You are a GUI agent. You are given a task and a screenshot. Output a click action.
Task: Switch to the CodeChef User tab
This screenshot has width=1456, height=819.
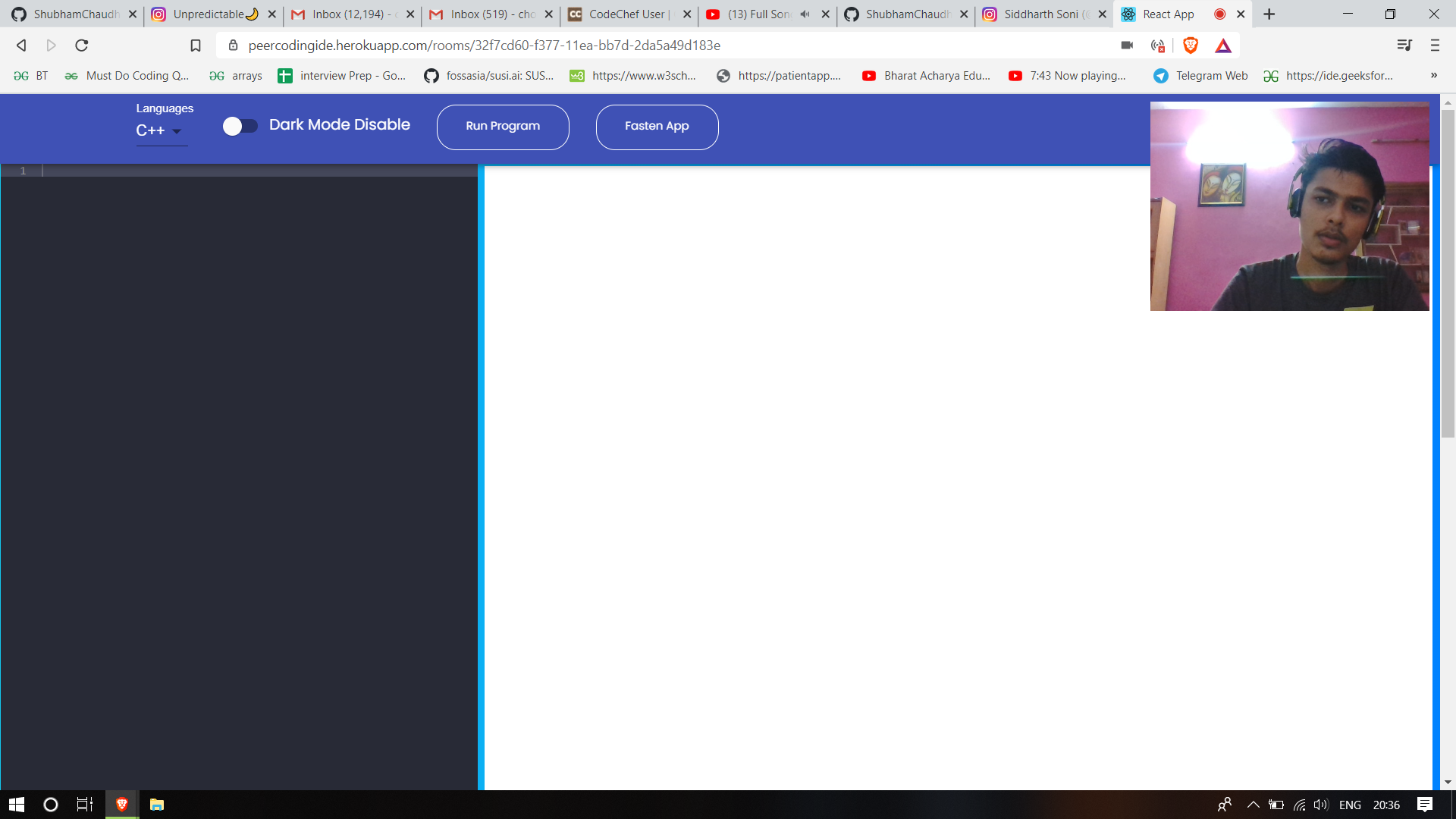pyautogui.click(x=626, y=14)
